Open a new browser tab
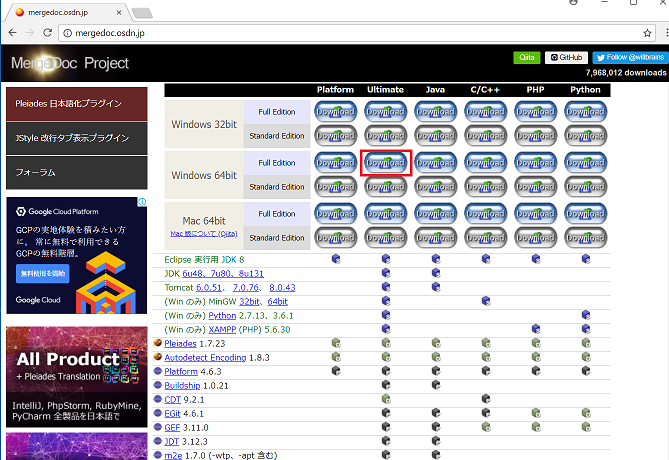The height and width of the screenshot is (460, 669). (142, 13)
